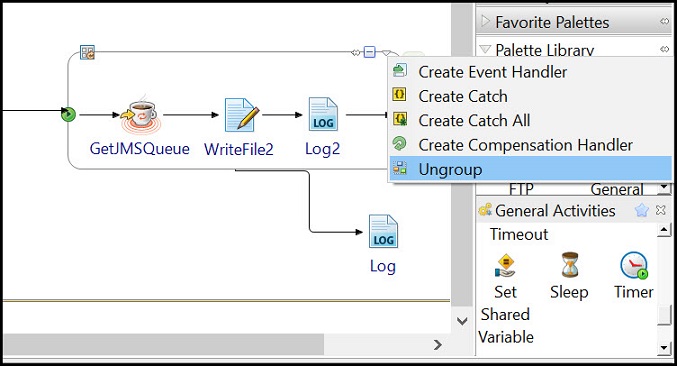This screenshot has width=677, height=366.
Task: Mark General Activities as favorite star
Action: tap(642, 210)
